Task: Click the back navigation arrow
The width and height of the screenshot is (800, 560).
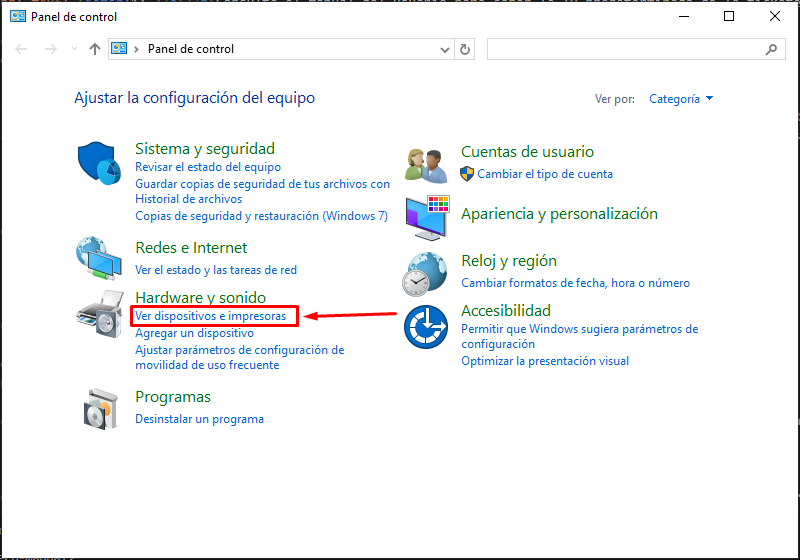Action: tap(21, 49)
